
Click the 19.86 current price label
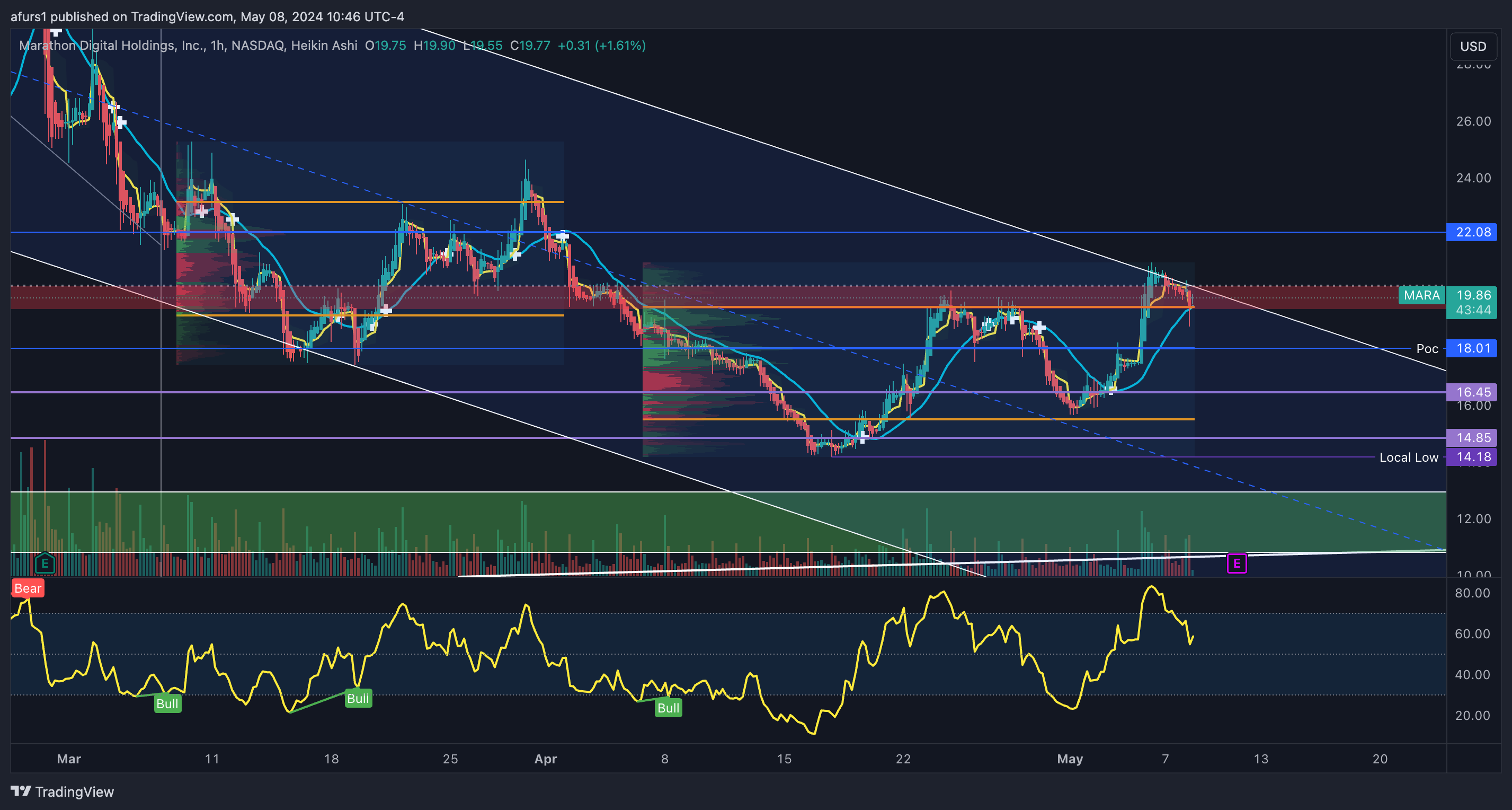(1472, 295)
